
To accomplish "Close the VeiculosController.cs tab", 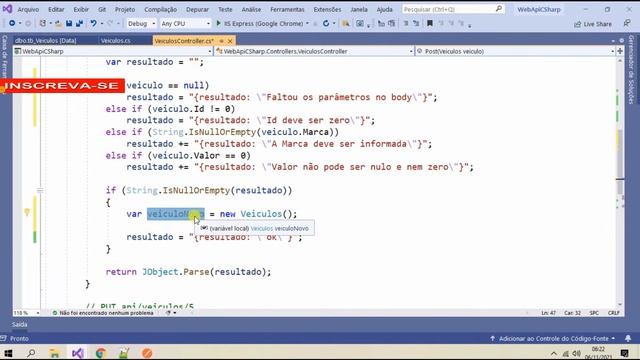I will 230,41.
